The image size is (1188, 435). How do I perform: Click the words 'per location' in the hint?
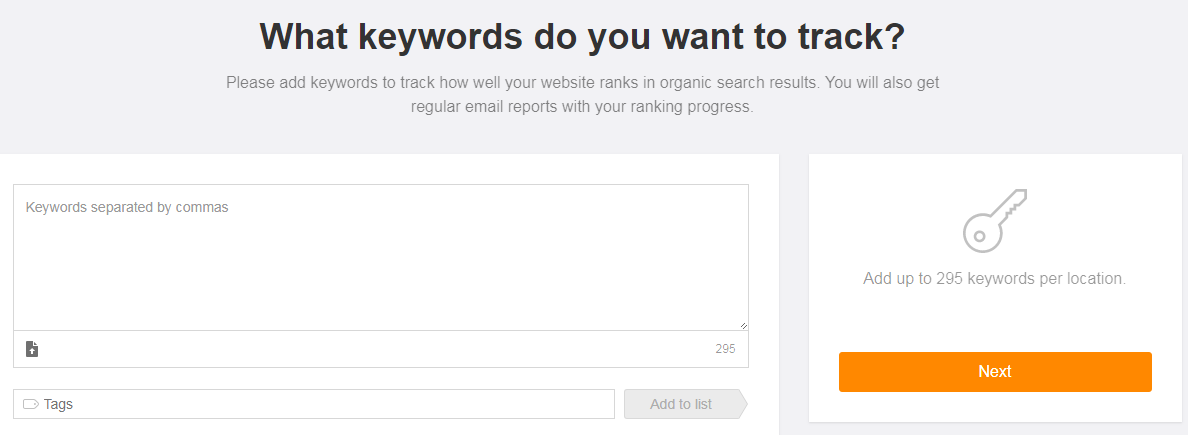point(1083,278)
